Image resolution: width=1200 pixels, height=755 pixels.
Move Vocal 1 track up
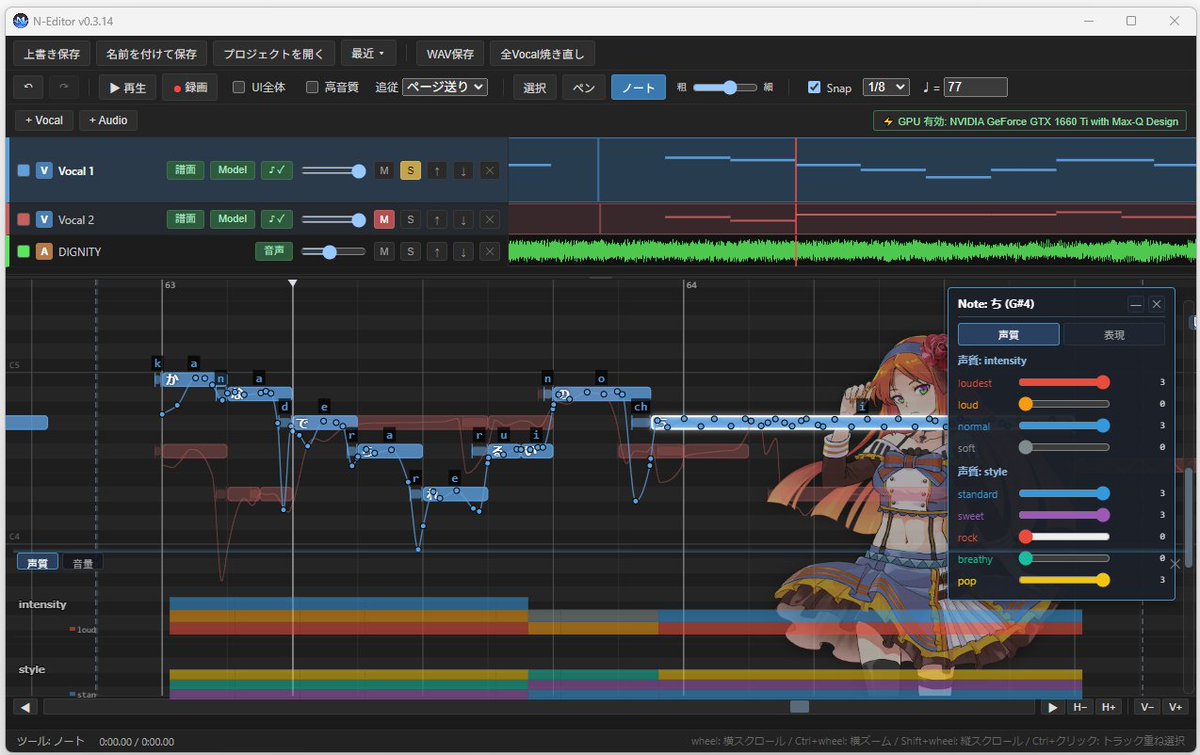tap(437, 171)
